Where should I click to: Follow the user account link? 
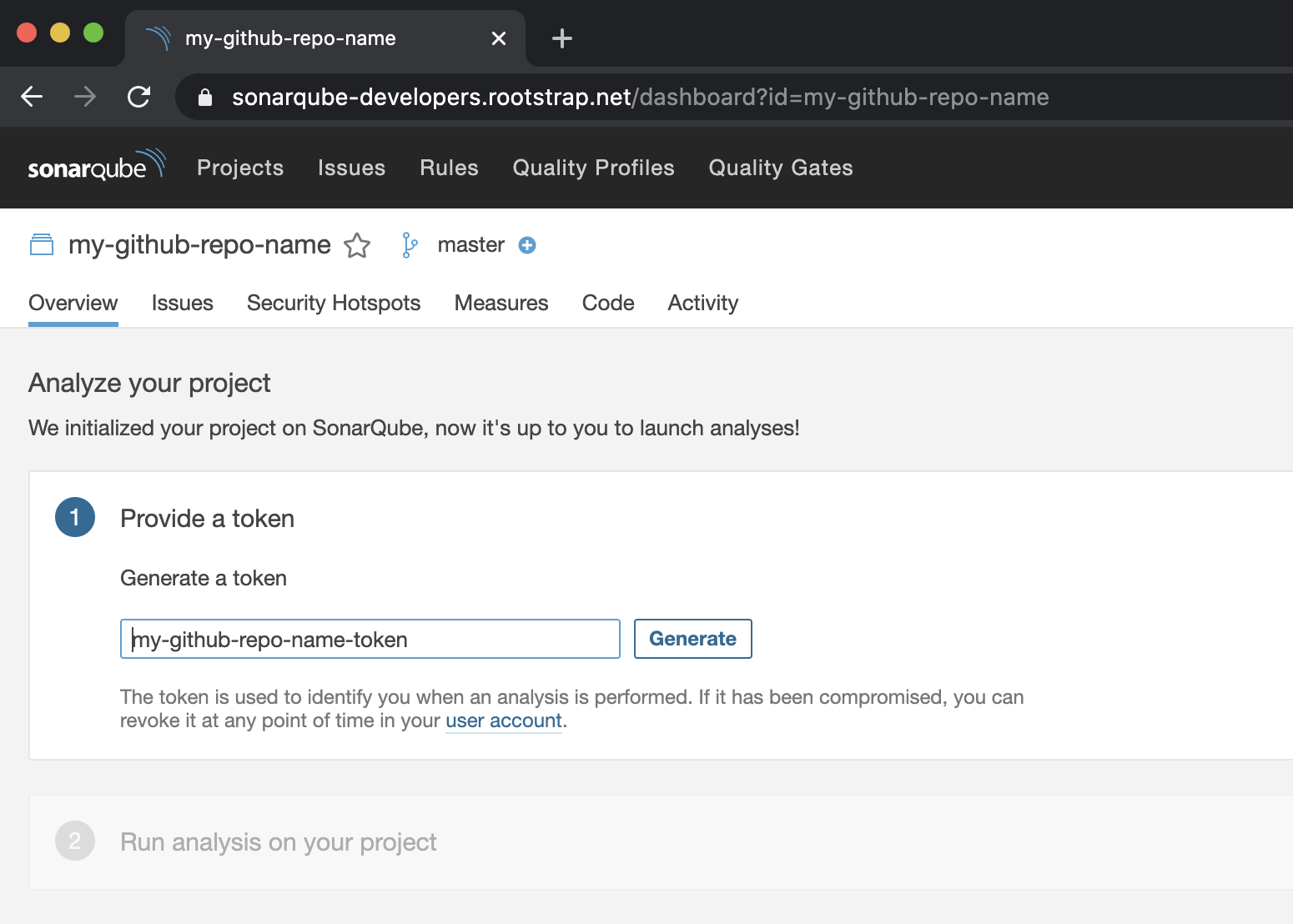[x=504, y=721]
